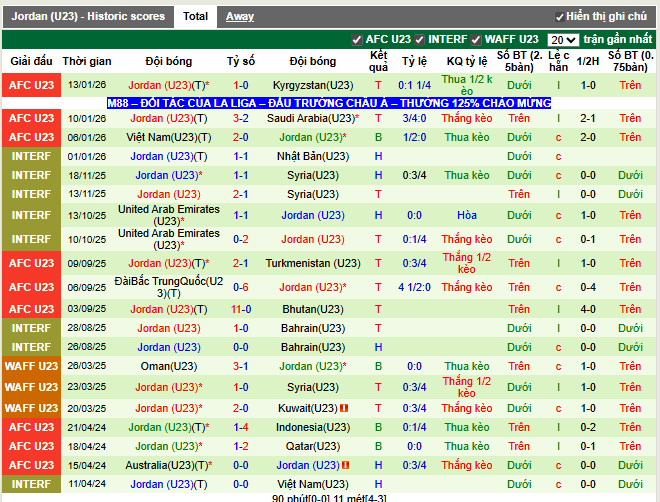Click the 0-2 score of the 10/10/25 match

pos(241,239)
